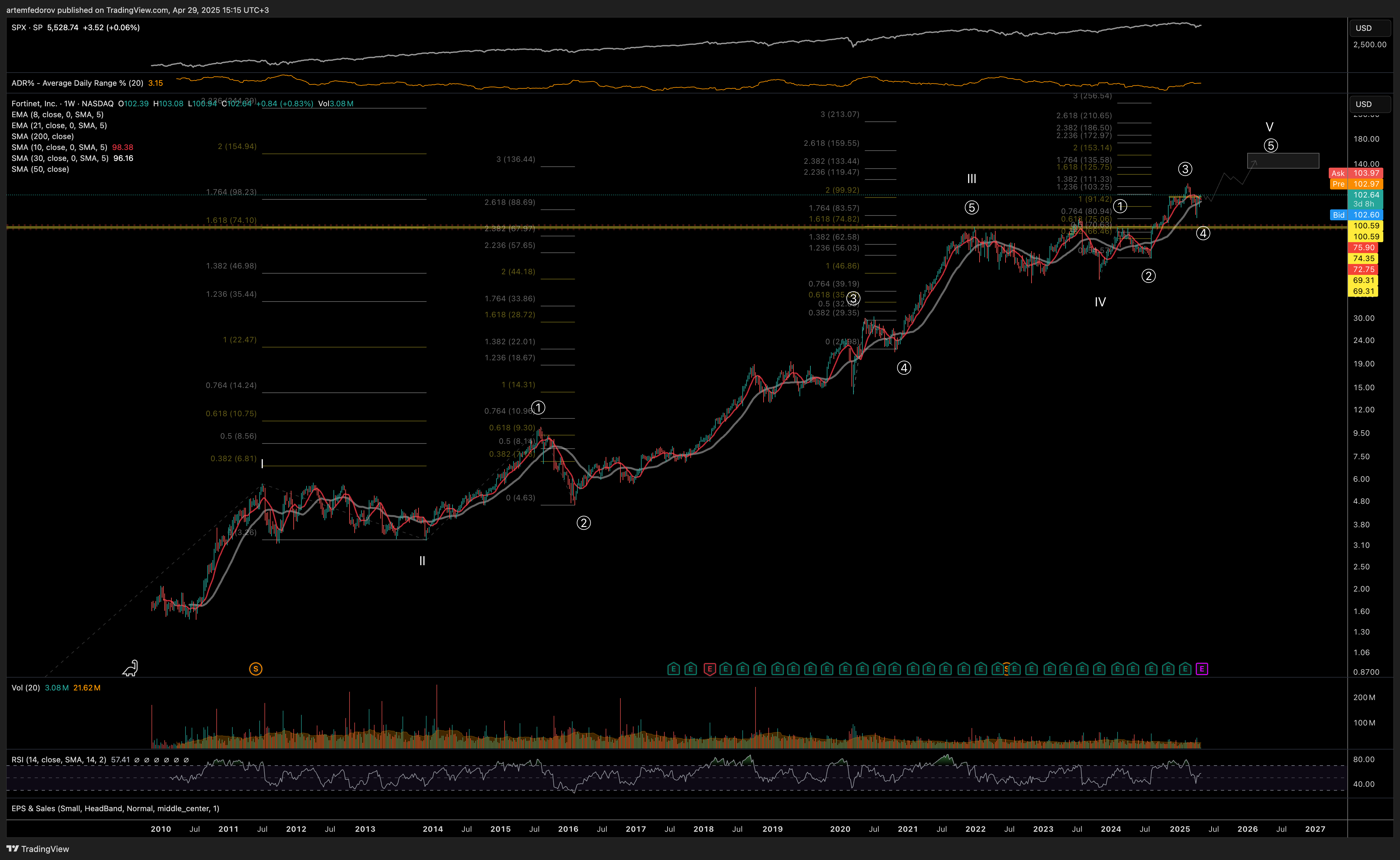Select the Ask 103.97 price label
The width and height of the screenshot is (1400, 860).
(x=1356, y=173)
